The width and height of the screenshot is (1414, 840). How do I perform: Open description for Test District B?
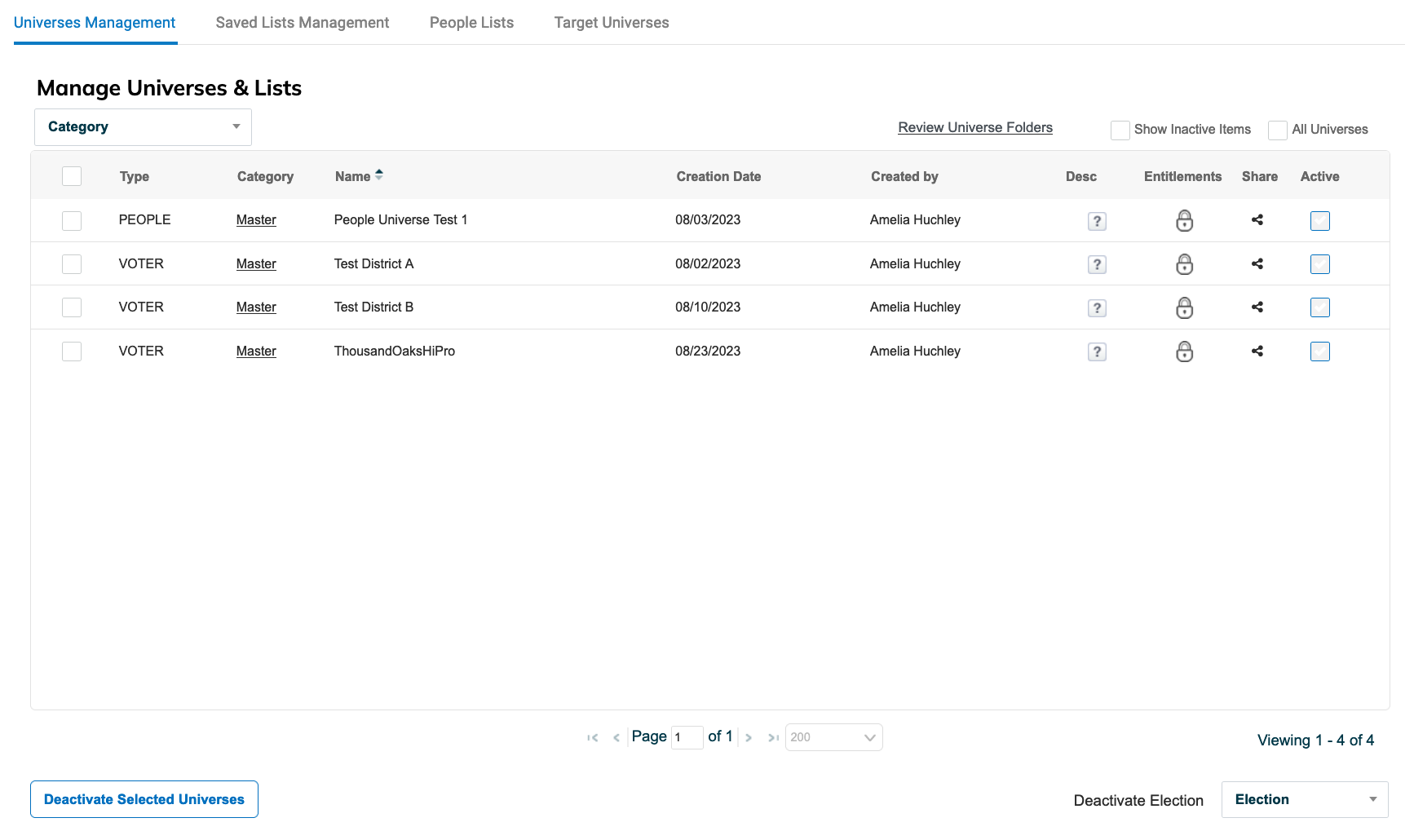(x=1097, y=308)
